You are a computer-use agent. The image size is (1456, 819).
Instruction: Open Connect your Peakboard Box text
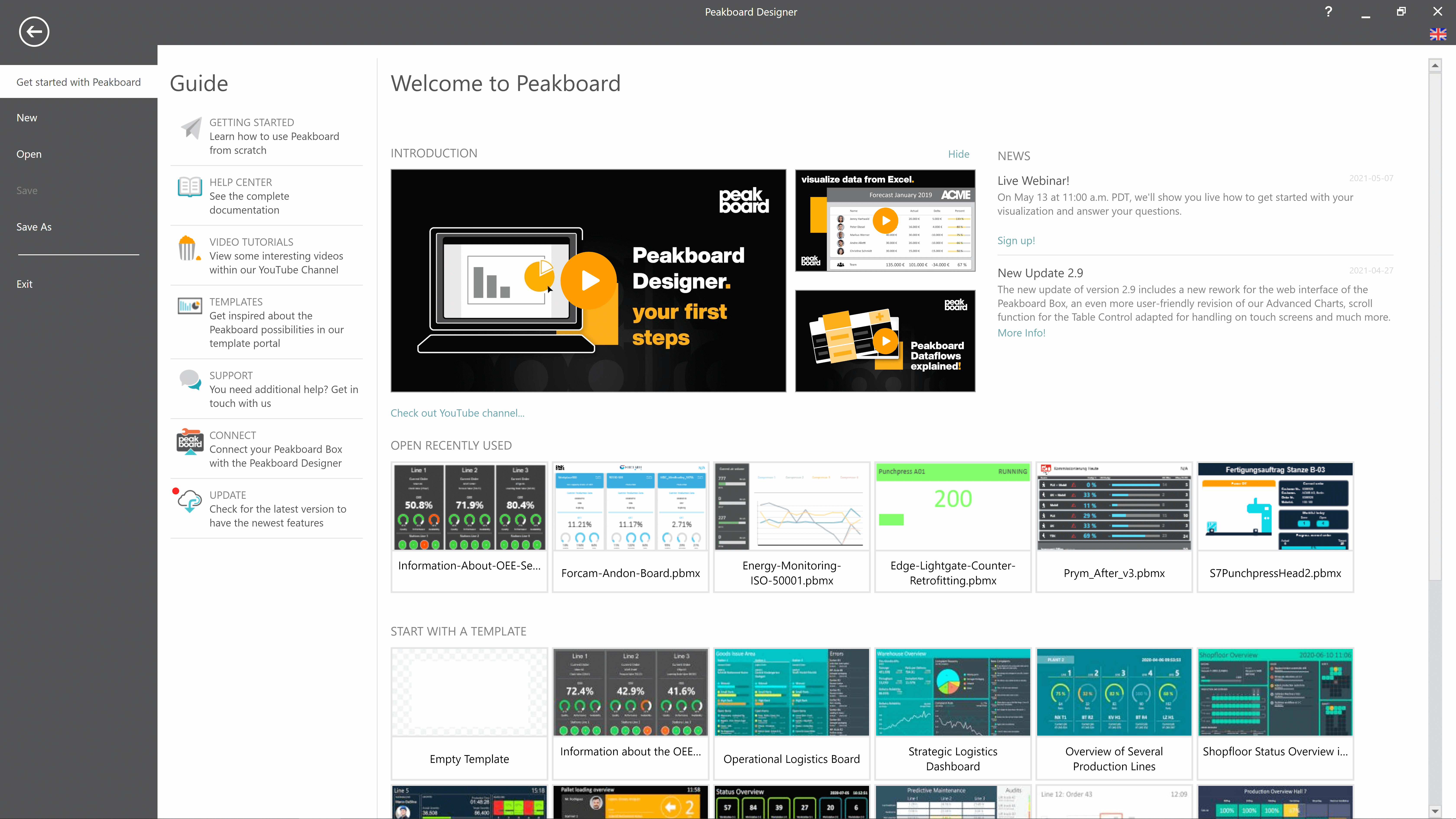coord(276,449)
